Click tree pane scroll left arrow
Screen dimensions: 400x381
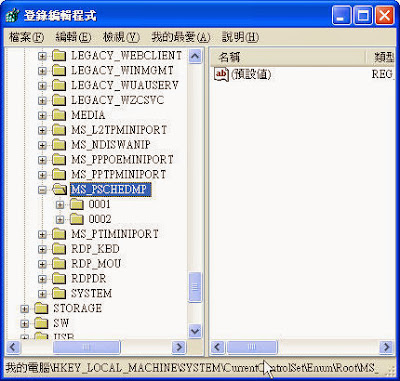(13, 347)
